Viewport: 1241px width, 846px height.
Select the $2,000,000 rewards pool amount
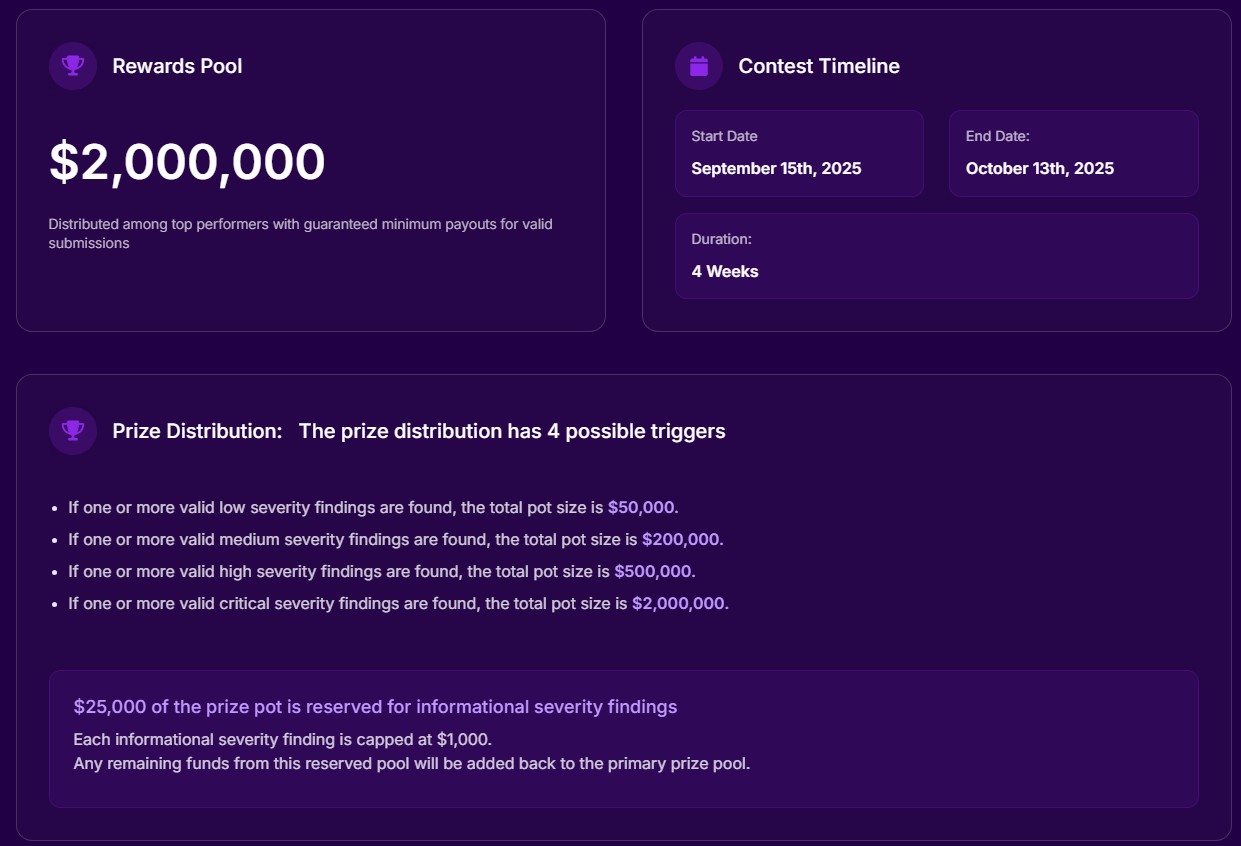(187, 162)
